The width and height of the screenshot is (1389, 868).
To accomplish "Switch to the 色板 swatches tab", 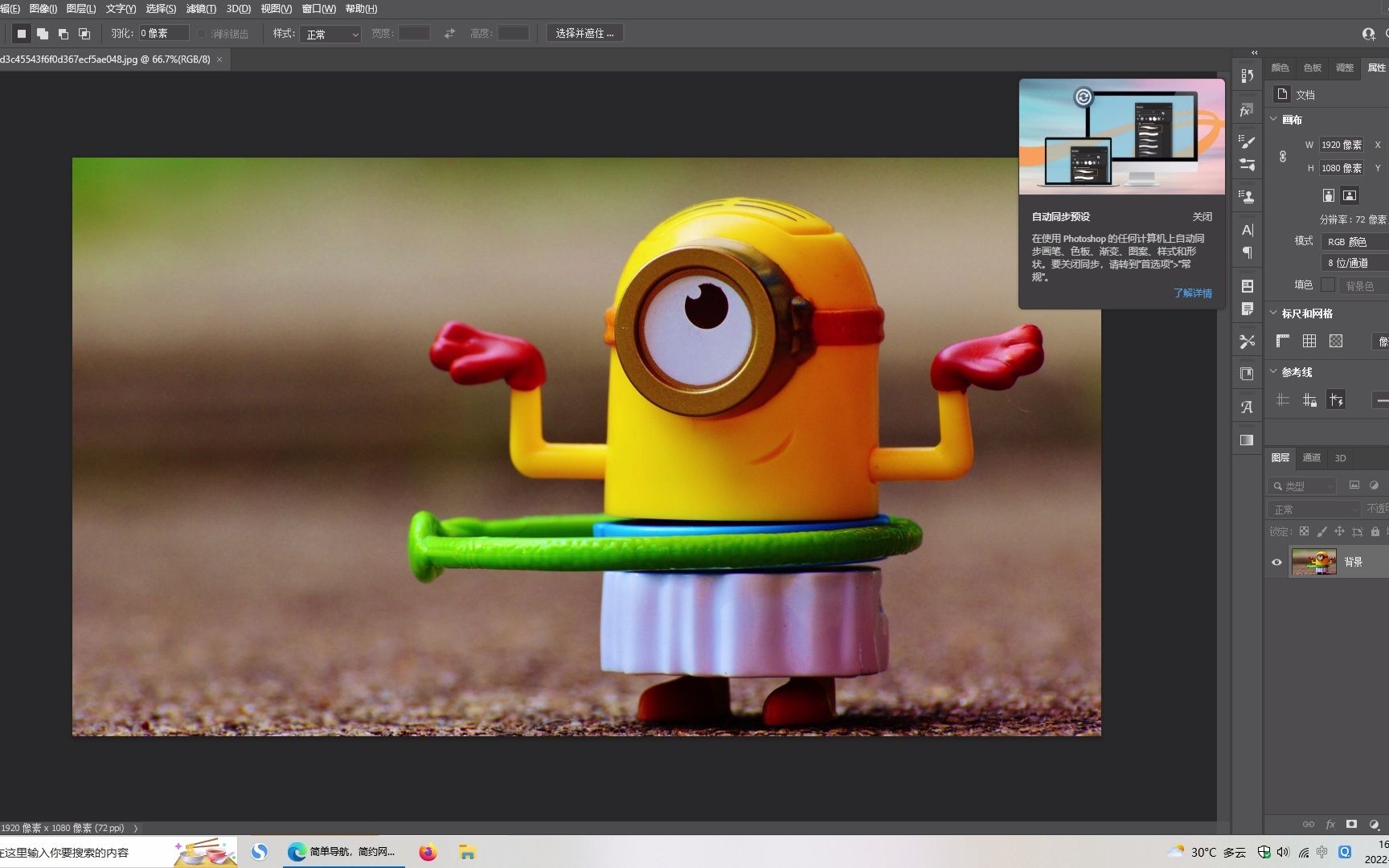I will pos(1313,68).
